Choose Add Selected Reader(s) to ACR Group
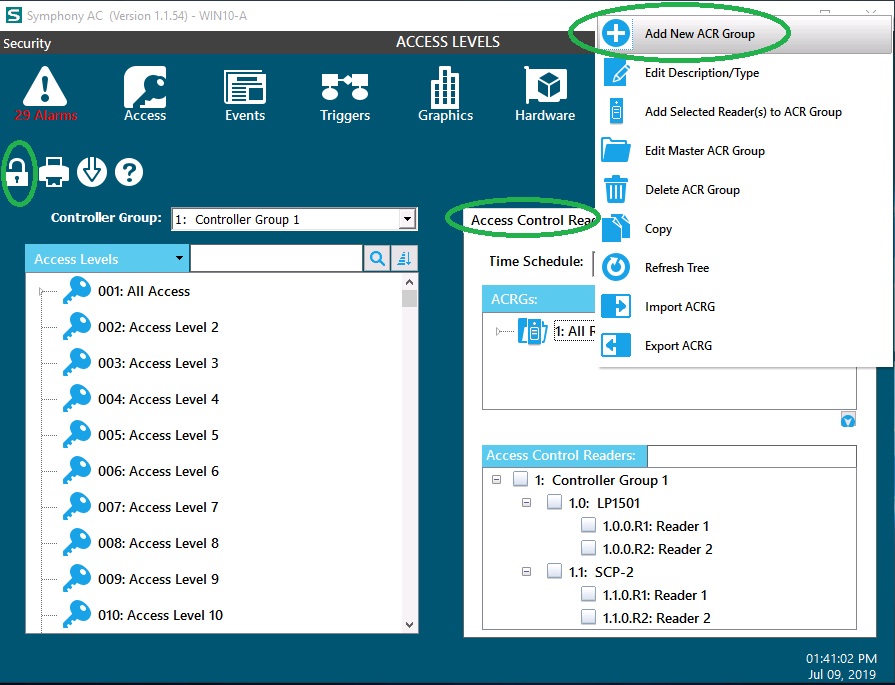 tap(744, 111)
